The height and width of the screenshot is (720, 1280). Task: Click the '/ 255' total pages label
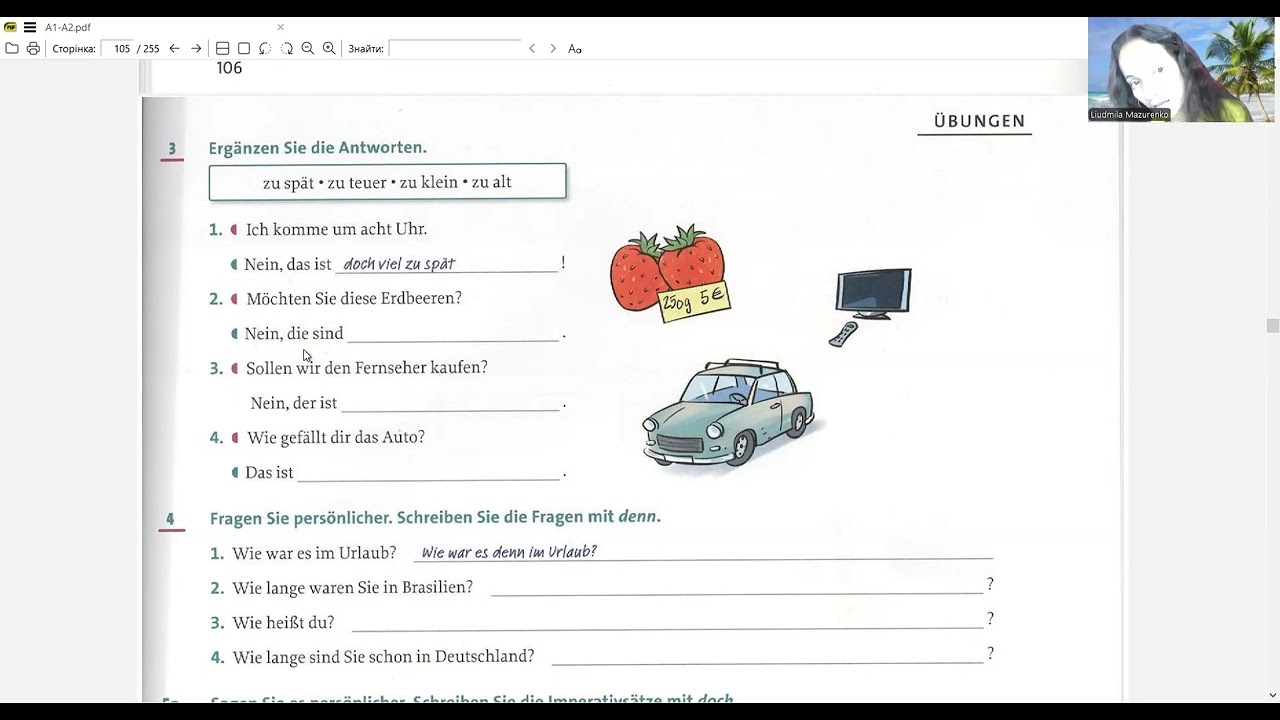coord(148,48)
